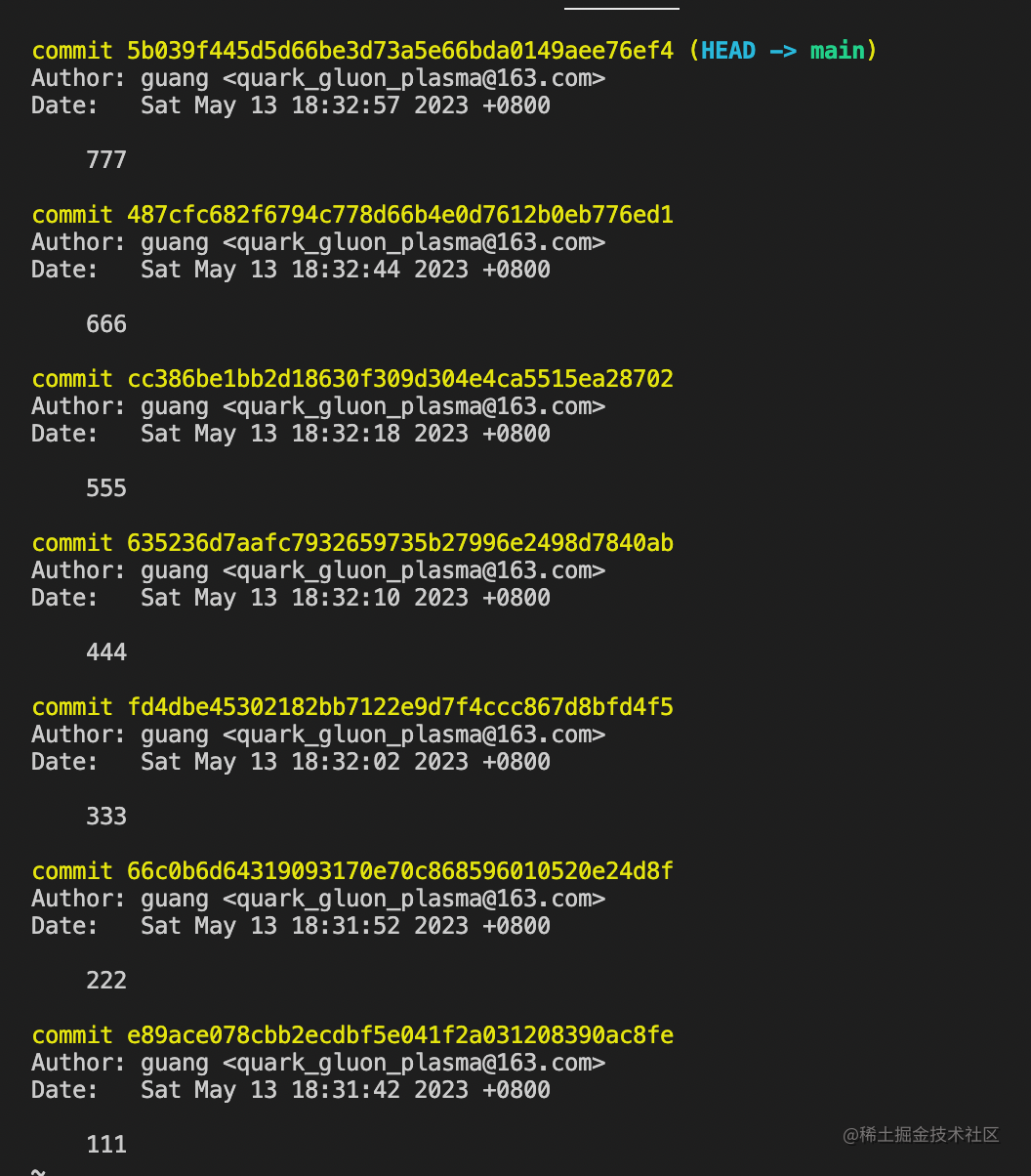Click the commit message 666
The height and width of the screenshot is (1176, 1031).
106,324
